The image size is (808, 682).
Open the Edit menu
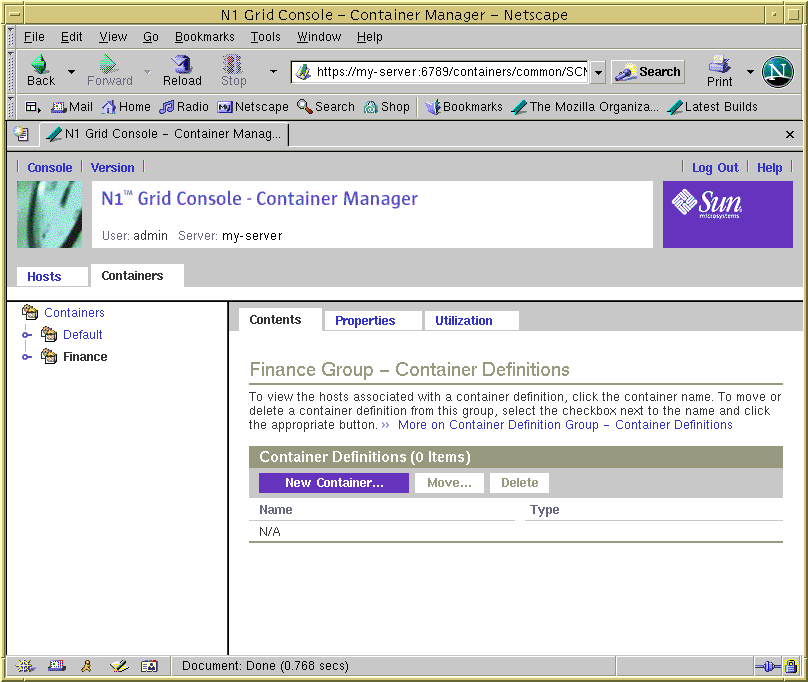tap(71, 37)
